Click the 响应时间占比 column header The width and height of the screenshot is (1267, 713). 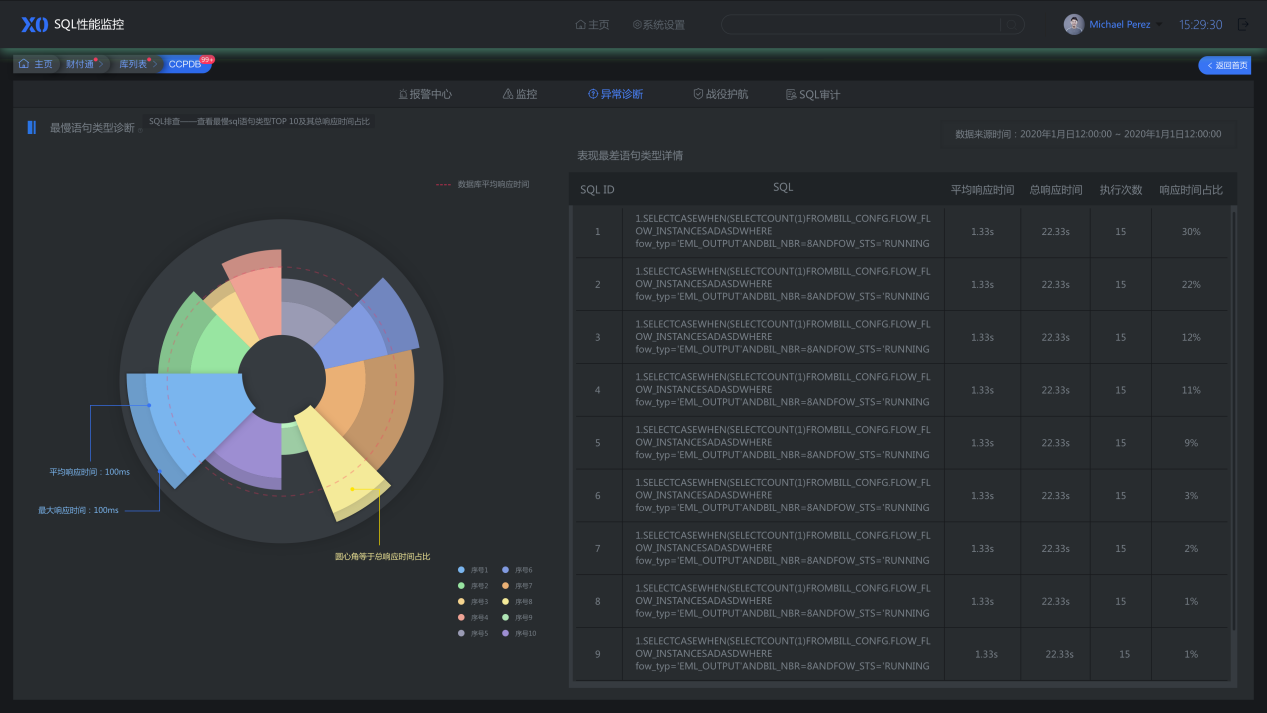[1191, 190]
